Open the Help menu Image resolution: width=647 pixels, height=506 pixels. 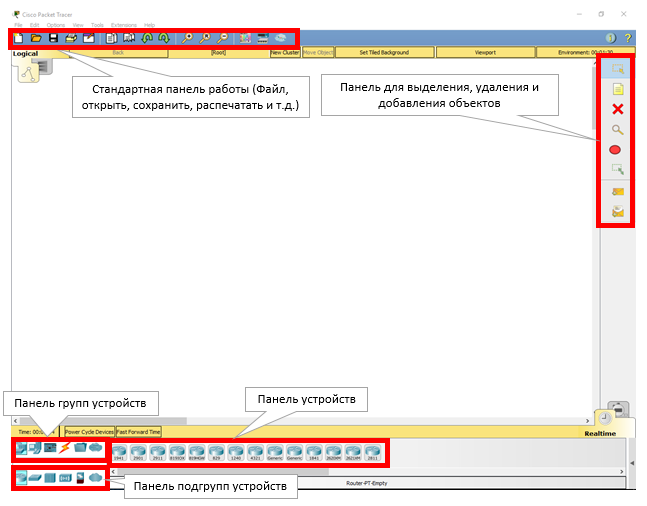[149, 25]
